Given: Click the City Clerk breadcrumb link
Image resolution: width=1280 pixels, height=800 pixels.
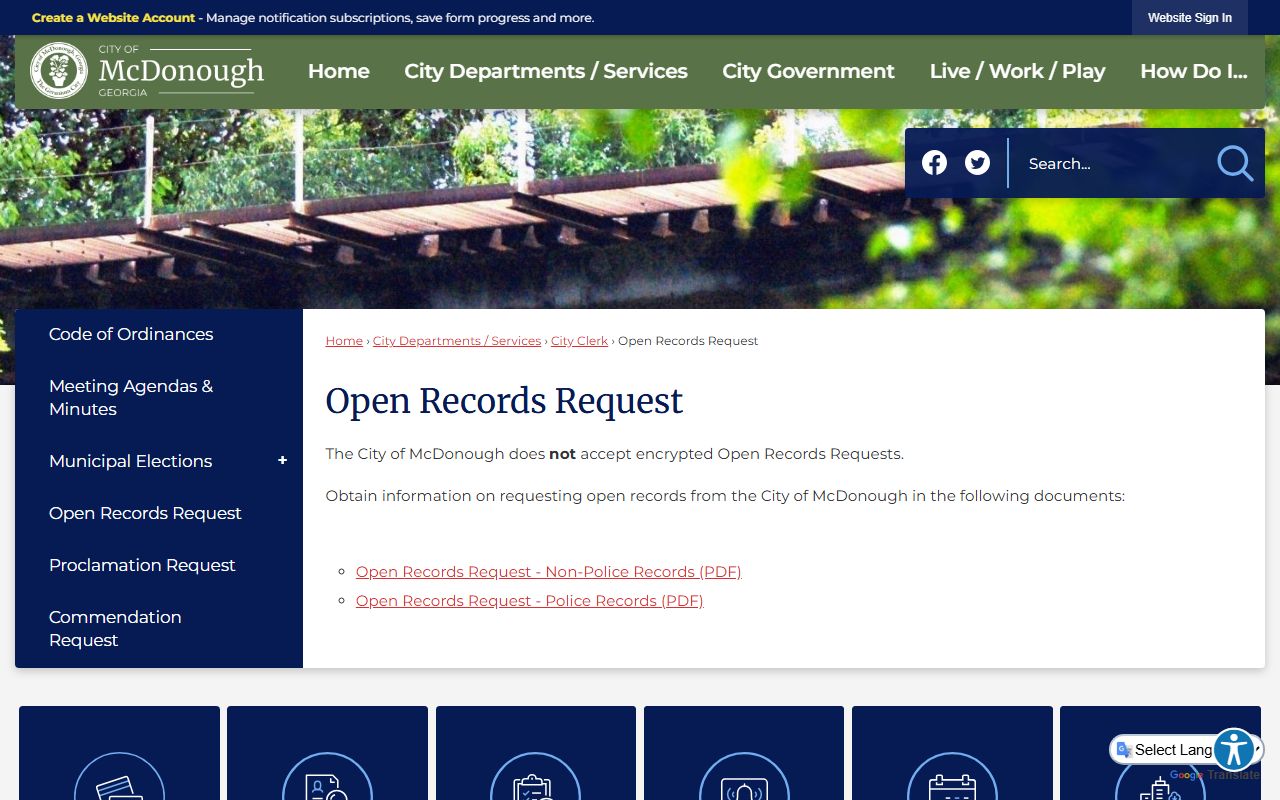Looking at the screenshot, I should (579, 341).
